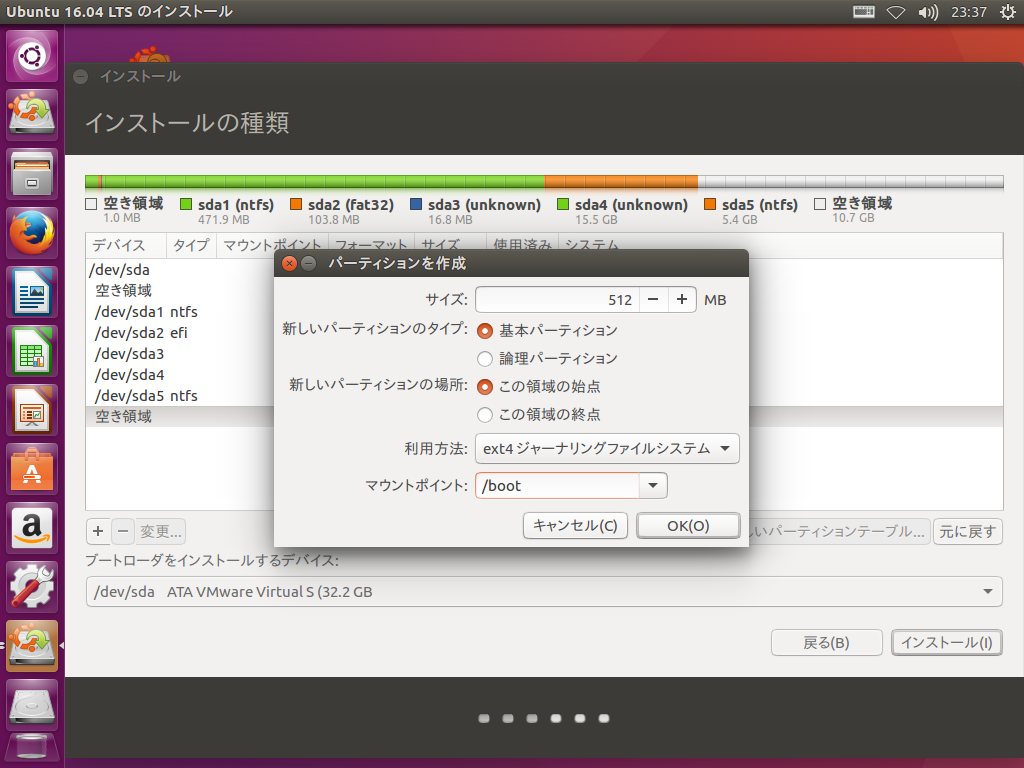1024x768 pixels.
Task: Open the ext4 filesystem usage dropdown
Action: (x=607, y=449)
